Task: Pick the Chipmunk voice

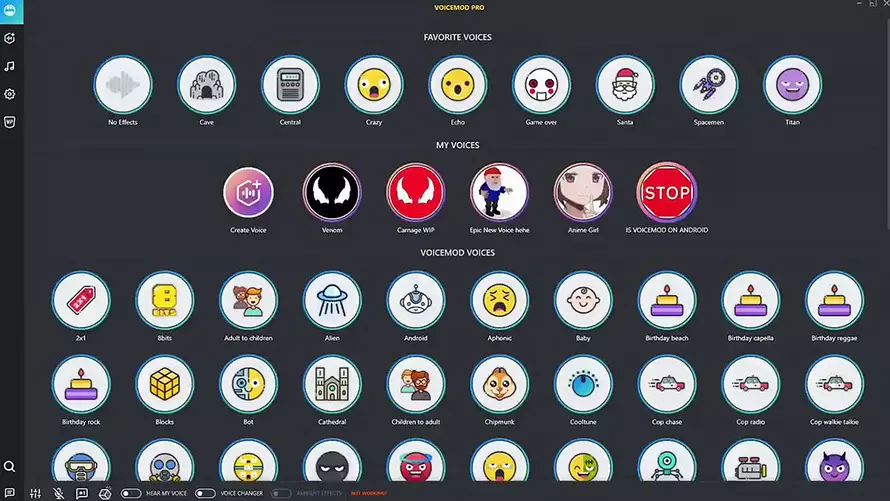Action: point(499,384)
